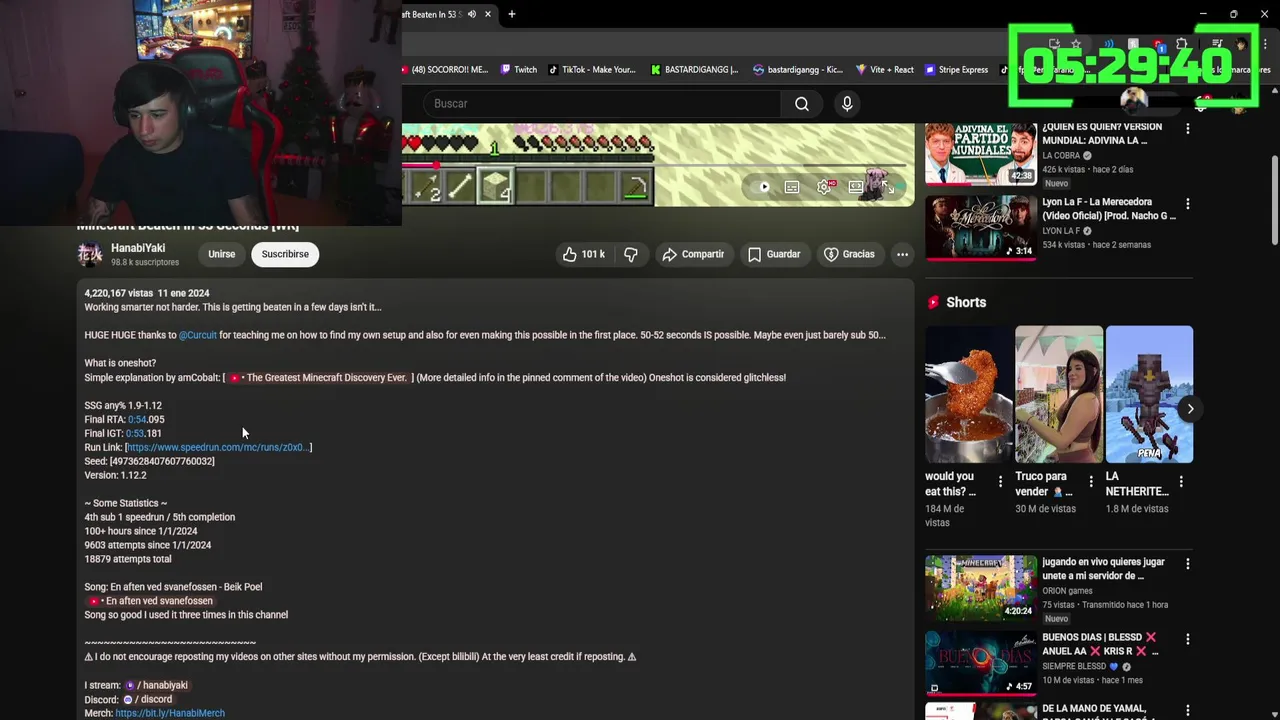Open Lyon La F La Merecedora thumbnail
The width and height of the screenshot is (1280, 720).
981,228
